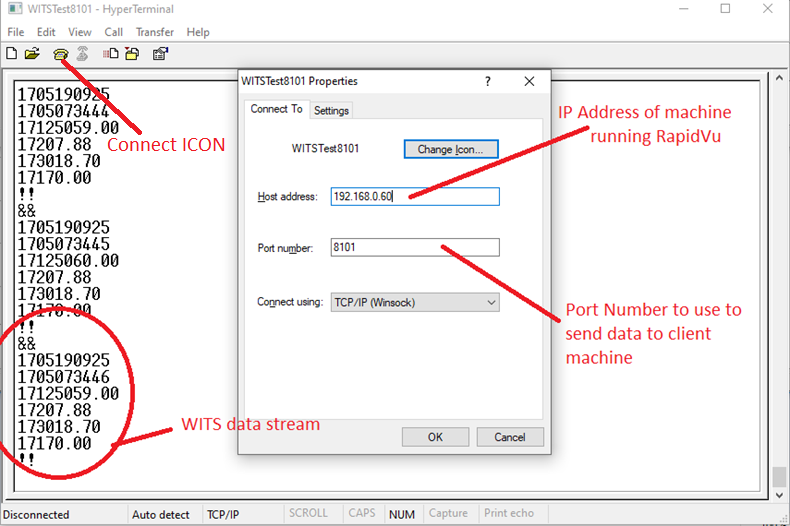Click the WITSTest8101 connection name label
Image resolution: width=790 pixels, height=526 pixels.
click(325, 149)
